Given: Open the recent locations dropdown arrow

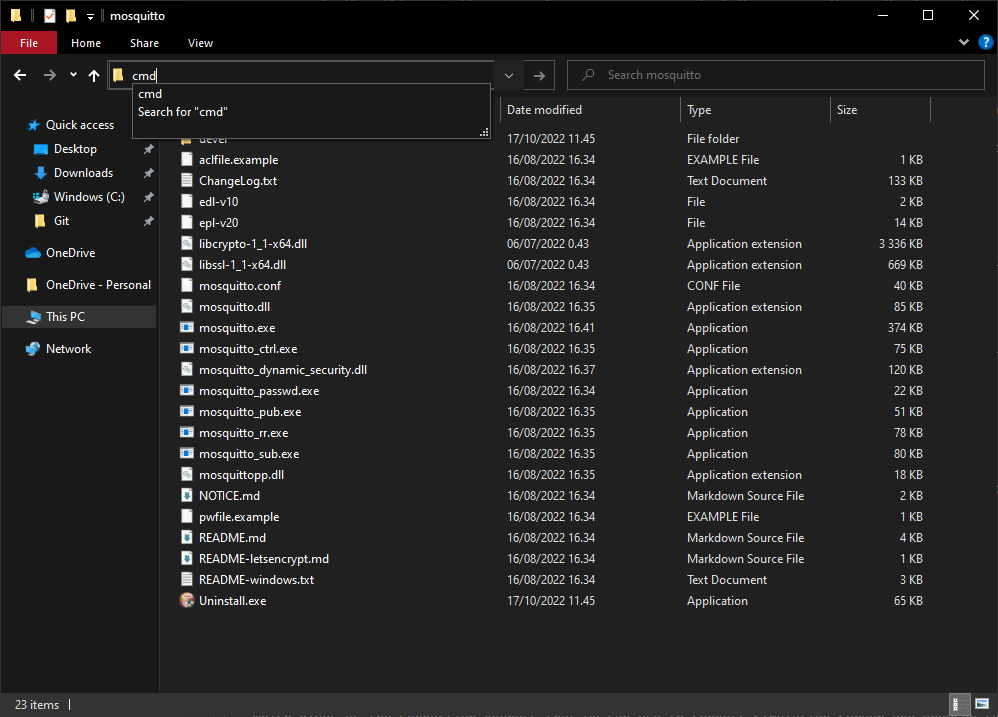Looking at the screenshot, I should [73, 75].
